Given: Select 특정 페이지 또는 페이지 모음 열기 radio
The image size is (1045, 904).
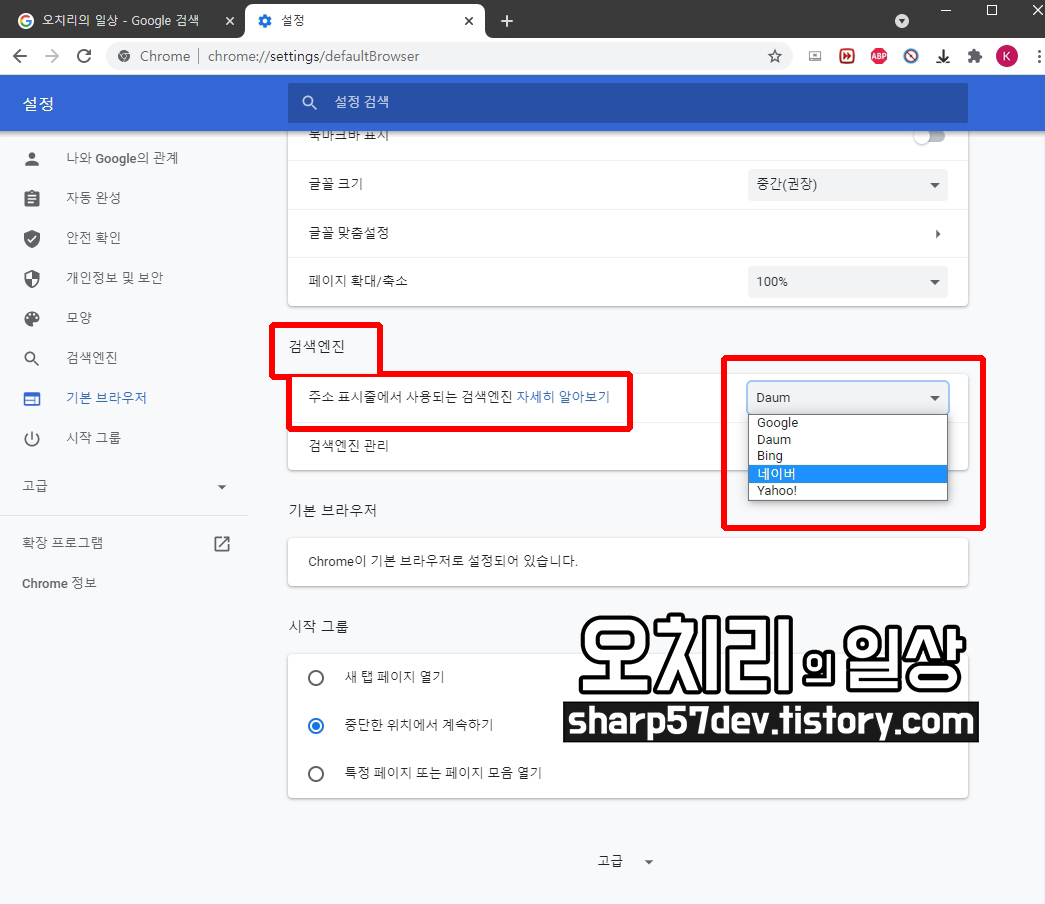Looking at the screenshot, I should (316, 774).
